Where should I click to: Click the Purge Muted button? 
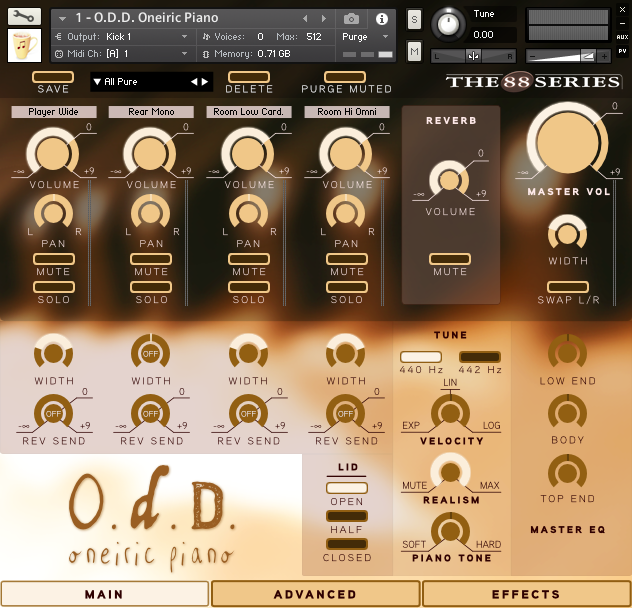[346, 77]
